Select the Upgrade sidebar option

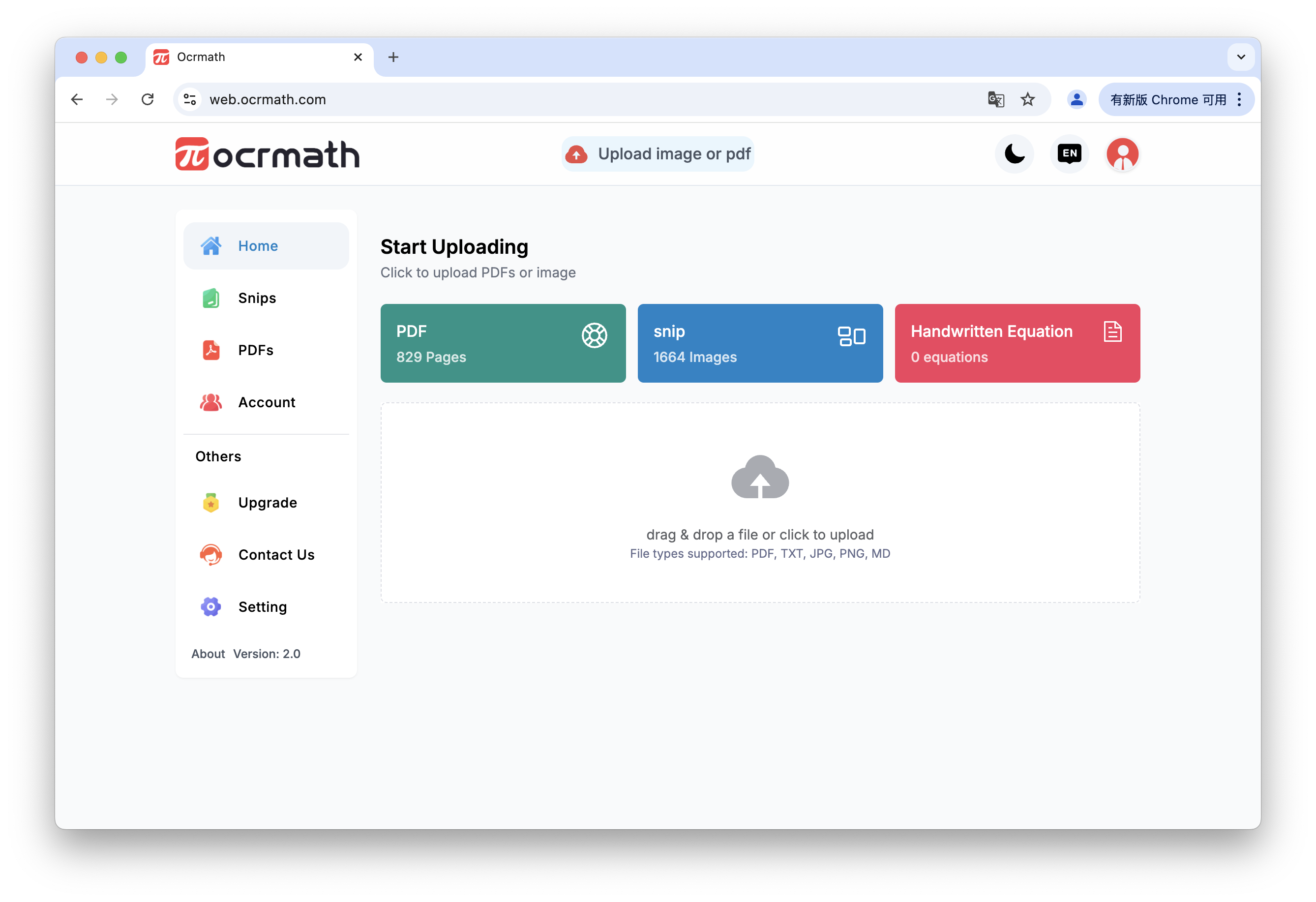click(267, 503)
